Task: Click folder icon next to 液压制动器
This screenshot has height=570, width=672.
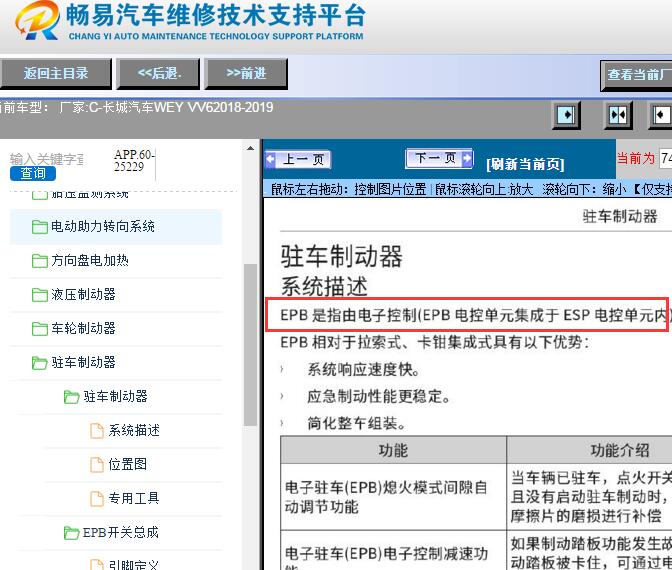Action: pyautogui.click(x=39, y=294)
